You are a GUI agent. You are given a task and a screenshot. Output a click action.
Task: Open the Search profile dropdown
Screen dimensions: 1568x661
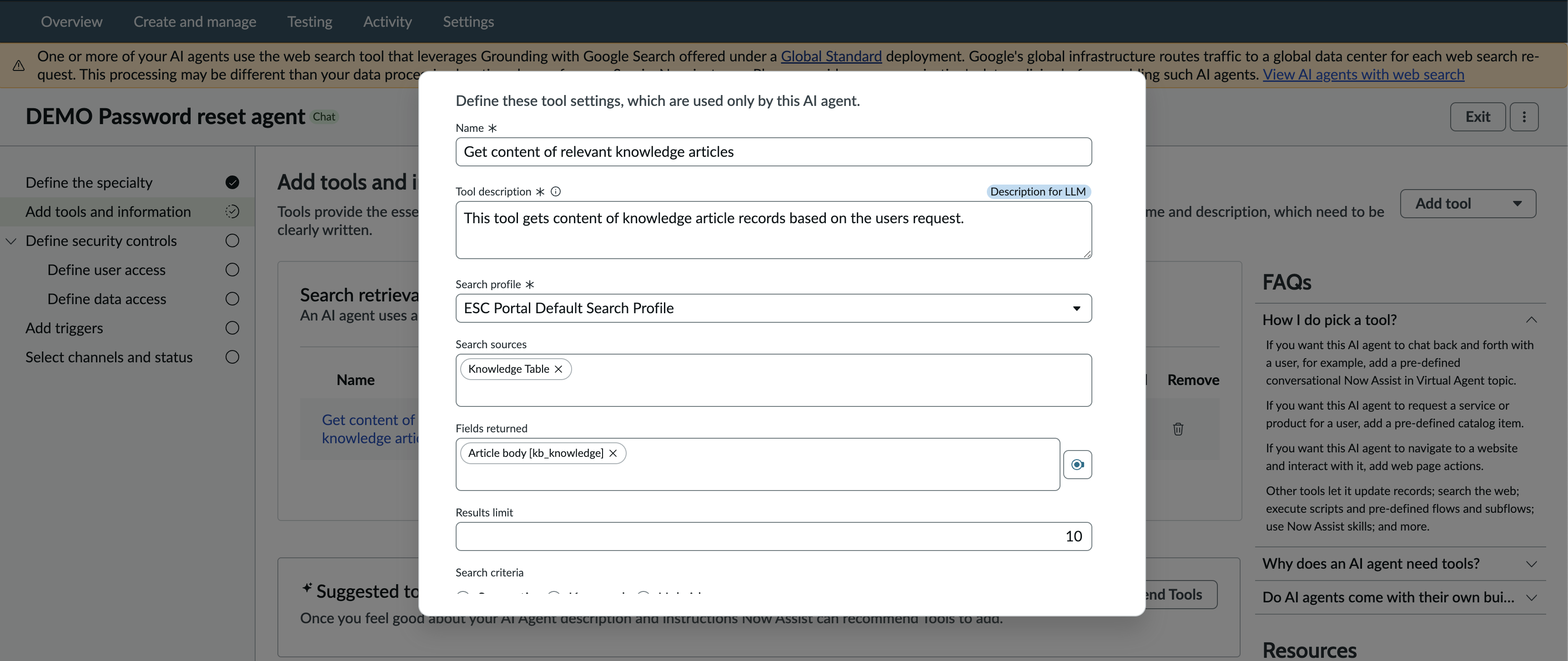tap(773, 309)
